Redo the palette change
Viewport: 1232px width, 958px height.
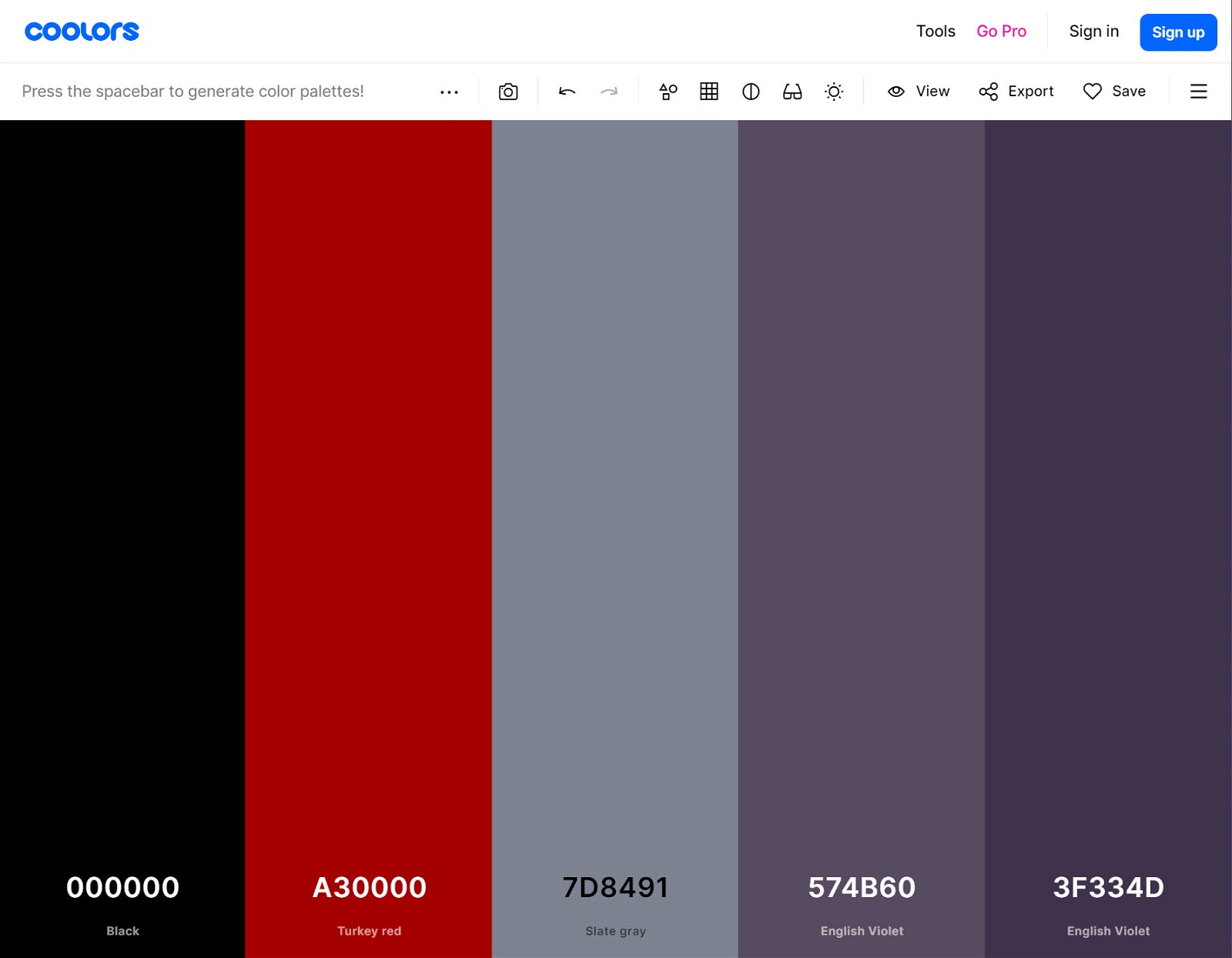coord(609,92)
